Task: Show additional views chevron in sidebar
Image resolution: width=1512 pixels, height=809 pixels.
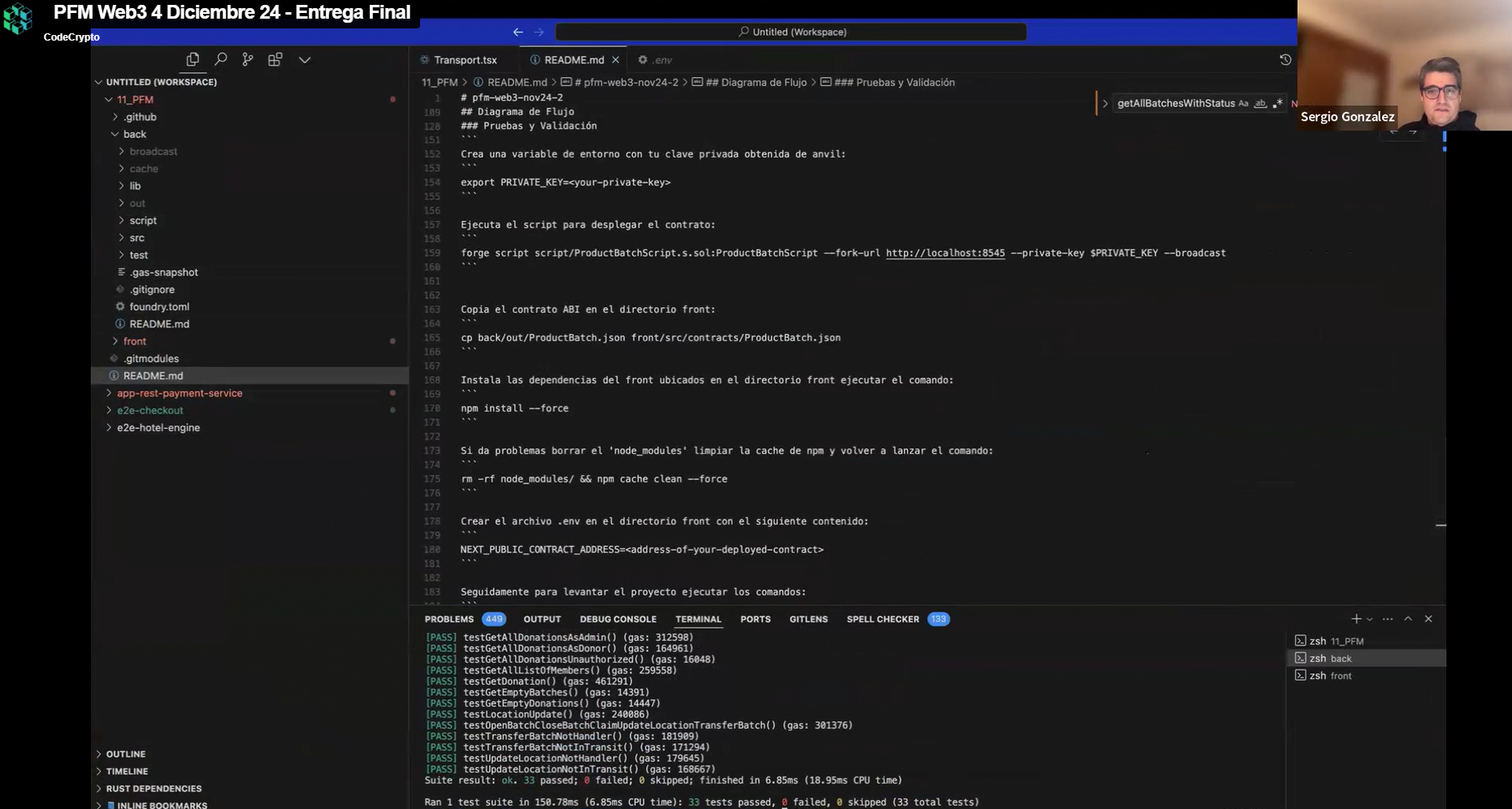Action: 305,59
